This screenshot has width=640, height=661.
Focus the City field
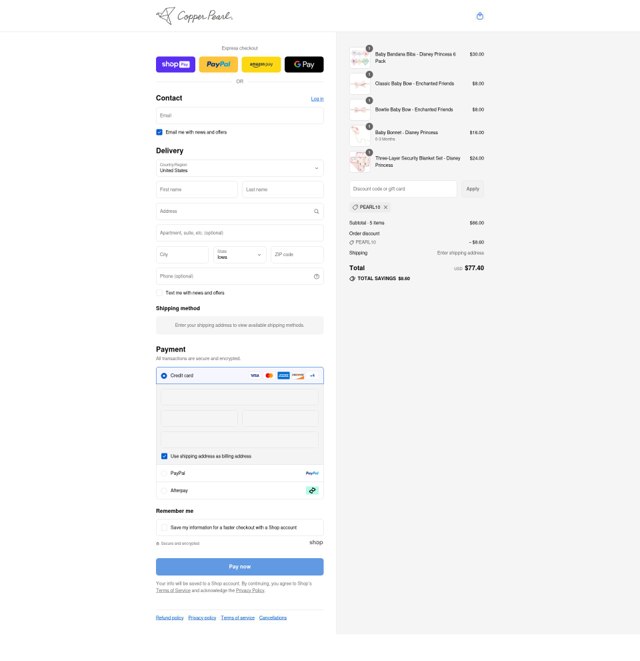pyautogui.click(x=182, y=255)
